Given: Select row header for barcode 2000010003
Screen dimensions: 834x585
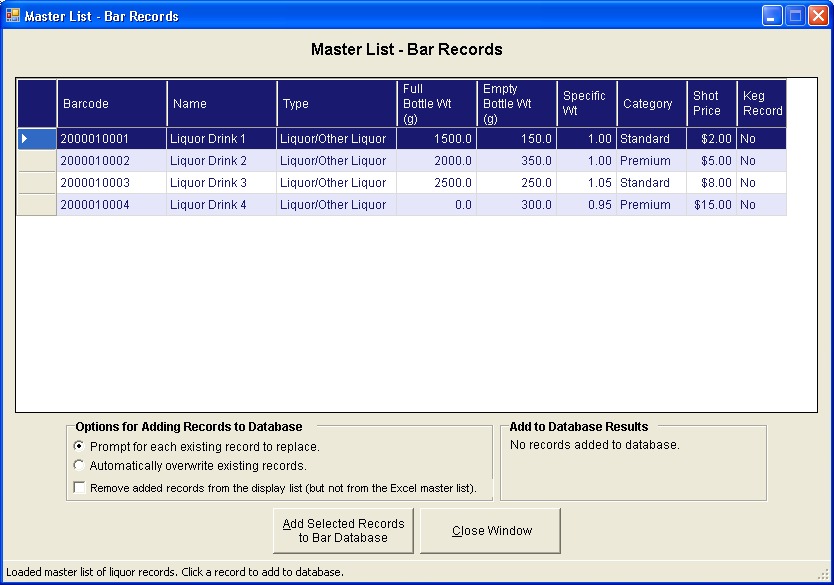Looking at the screenshot, I should coord(37,183).
